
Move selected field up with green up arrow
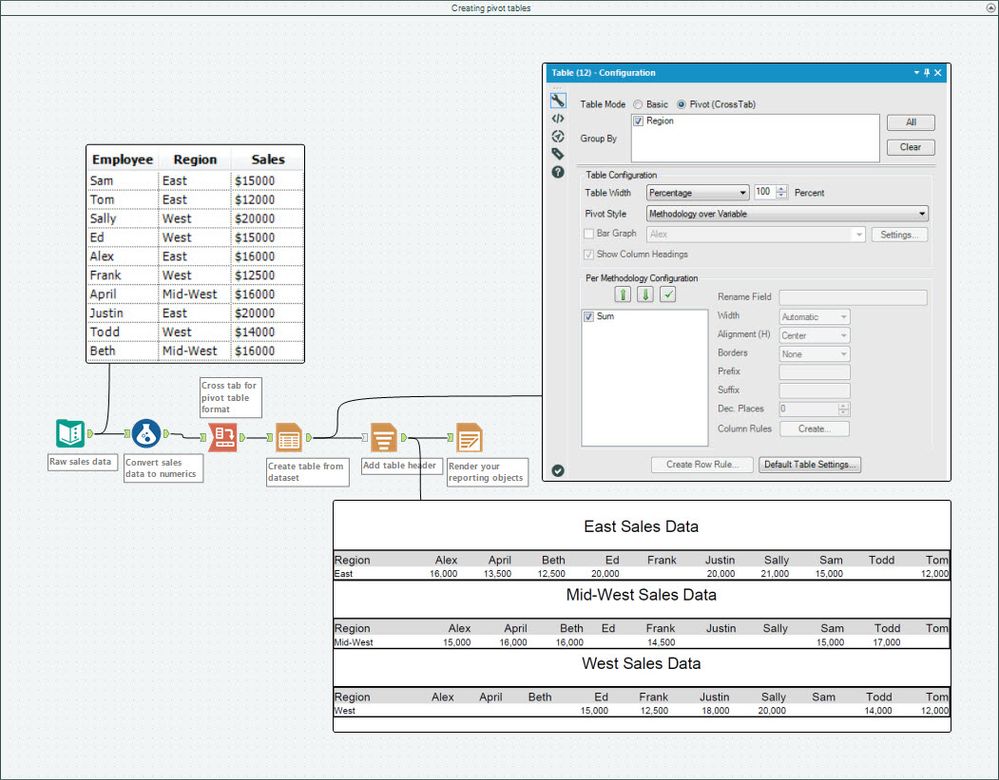click(623, 296)
